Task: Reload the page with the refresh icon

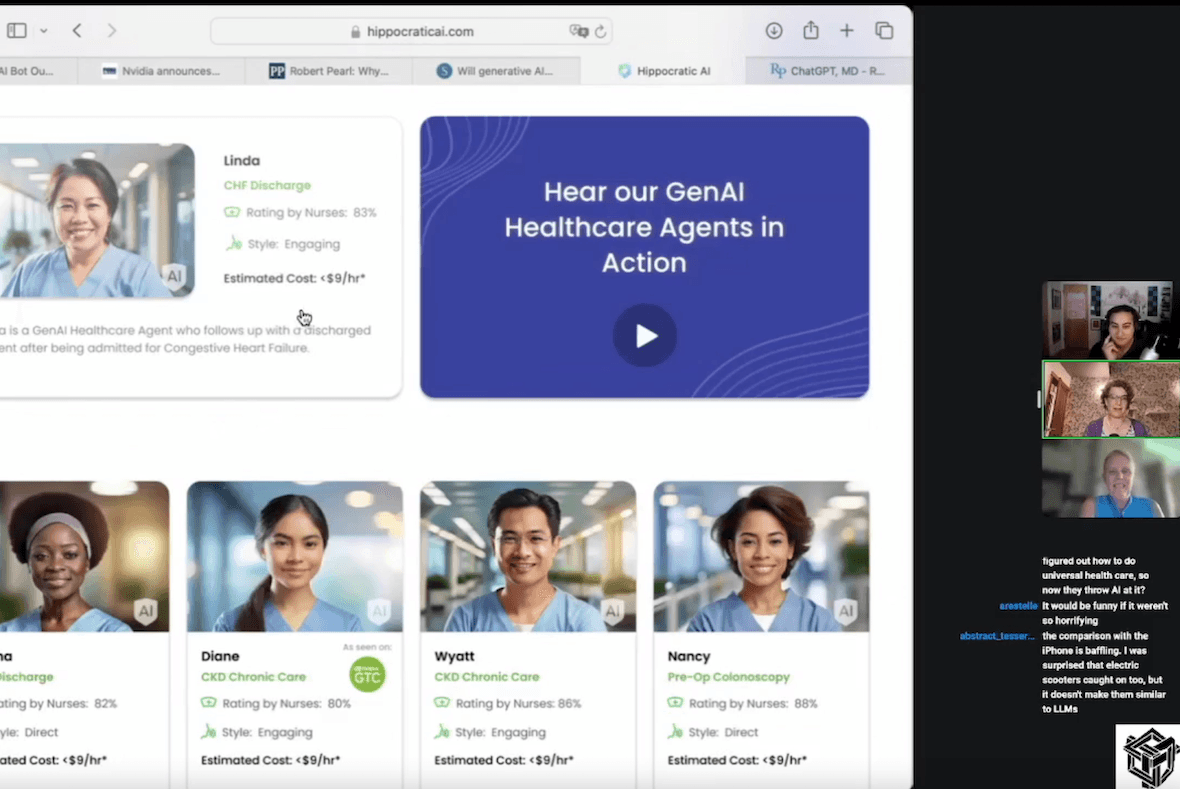Action: click(601, 32)
